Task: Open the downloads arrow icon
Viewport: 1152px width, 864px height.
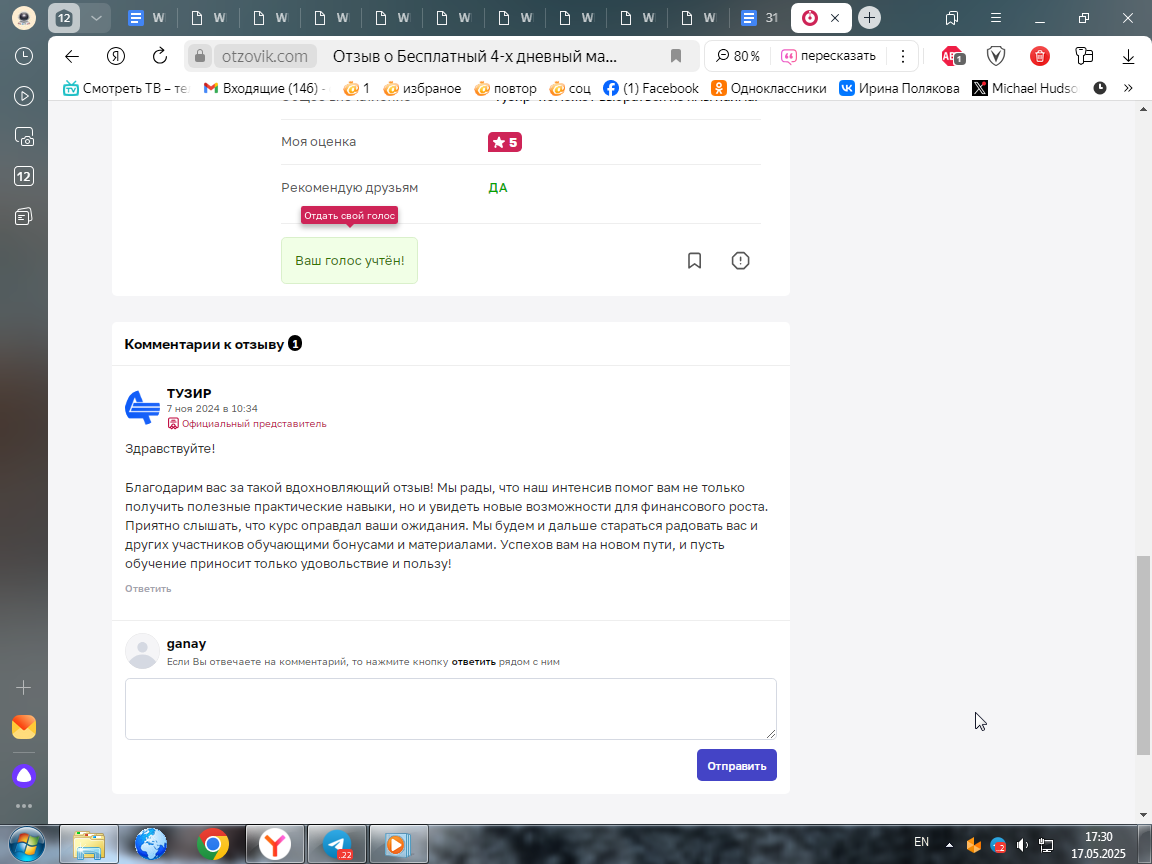Action: pyautogui.click(x=1128, y=57)
